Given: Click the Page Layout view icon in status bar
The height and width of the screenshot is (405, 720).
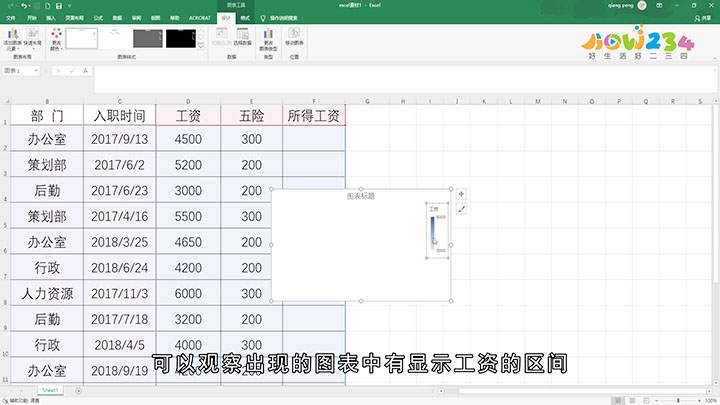Looking at the screenshot, I should tap(632, 401).
